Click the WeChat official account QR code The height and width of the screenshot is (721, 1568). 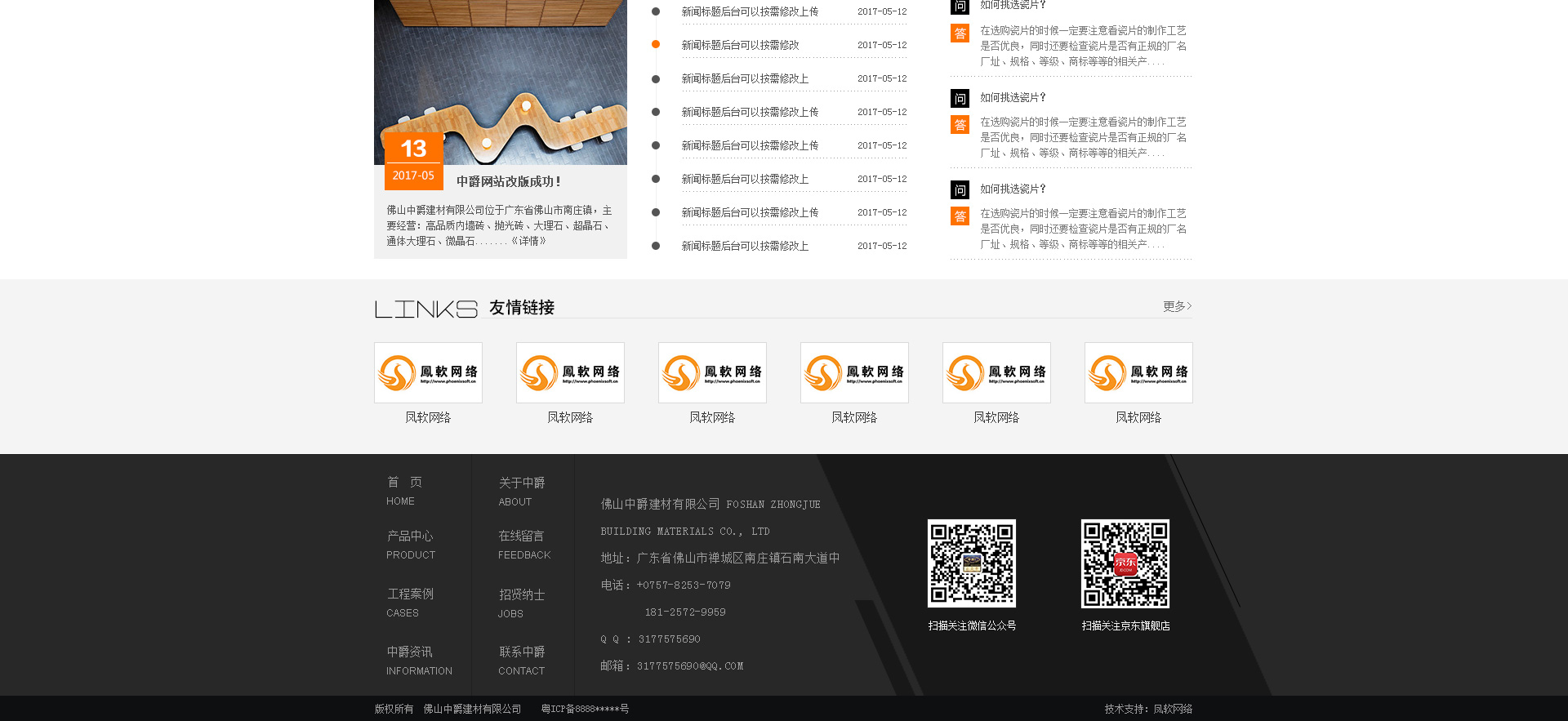click(971, 563)
